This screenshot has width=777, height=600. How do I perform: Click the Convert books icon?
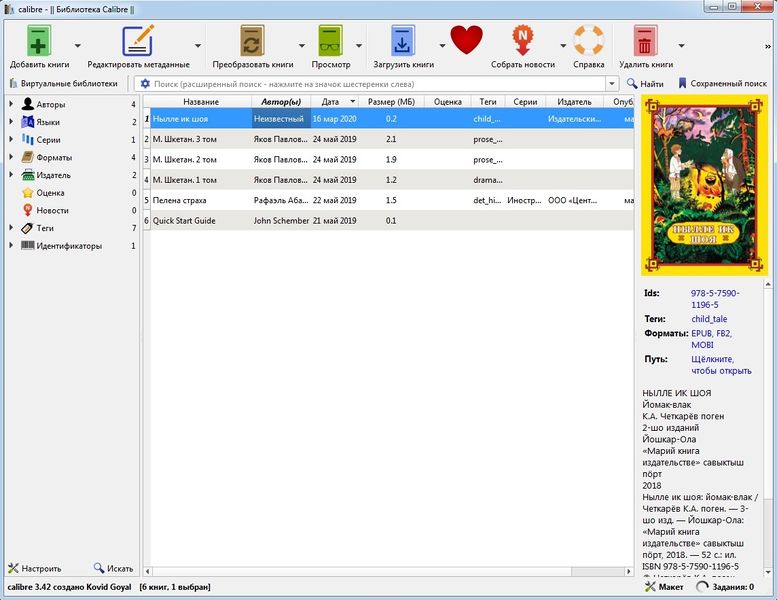[x=252, y=41]
